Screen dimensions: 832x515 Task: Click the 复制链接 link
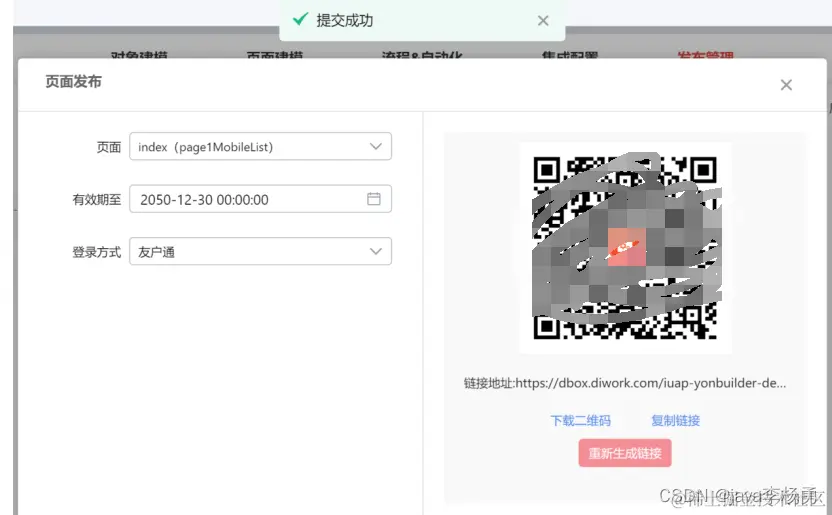click(x=675, y=421)
